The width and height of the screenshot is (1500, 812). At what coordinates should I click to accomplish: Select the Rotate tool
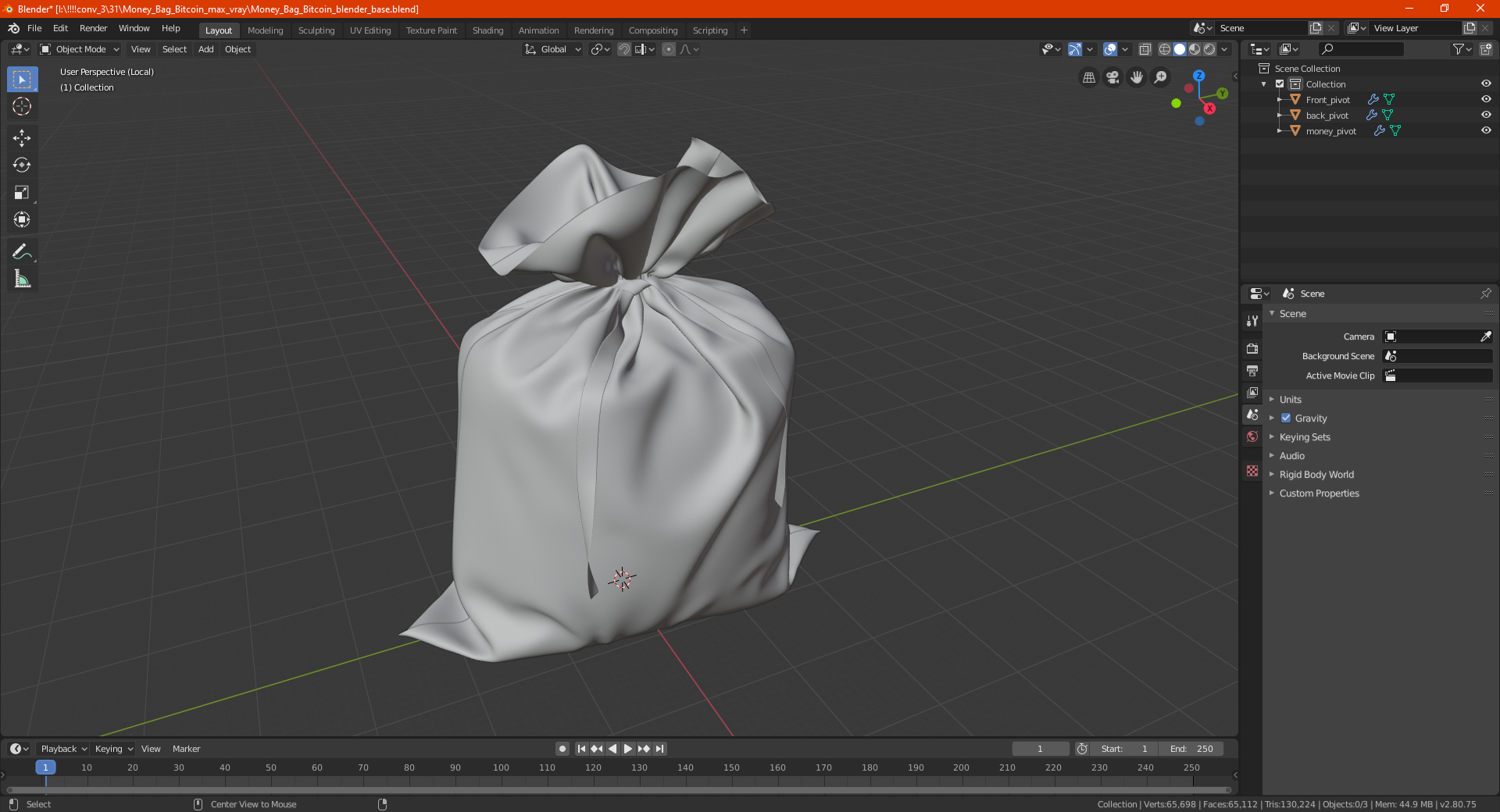click(x=22, y=165)
